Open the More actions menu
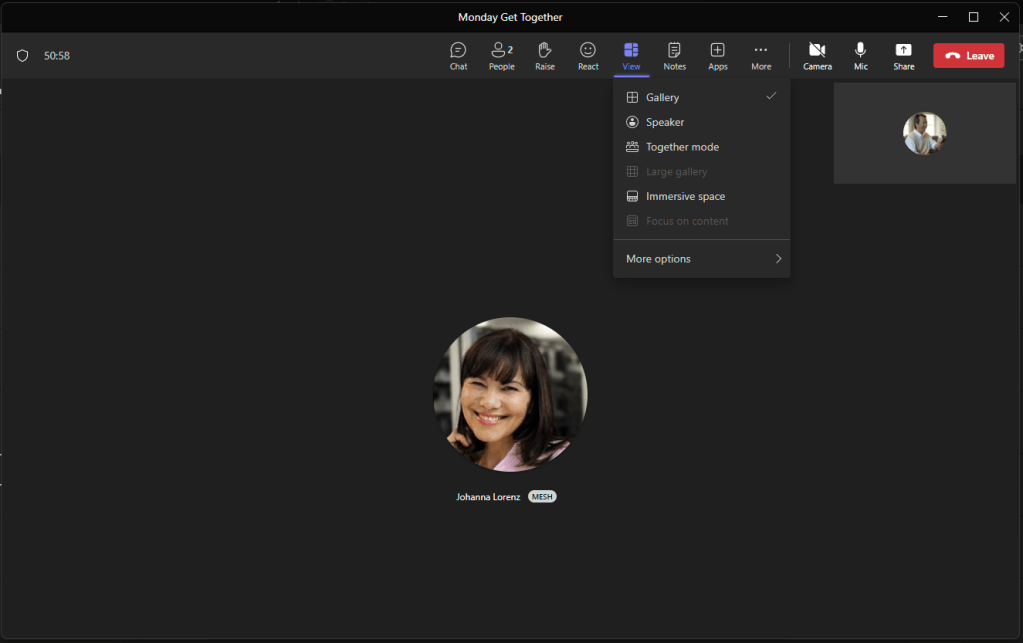Viewport: 1023px width, 643px height. point(761,56)
